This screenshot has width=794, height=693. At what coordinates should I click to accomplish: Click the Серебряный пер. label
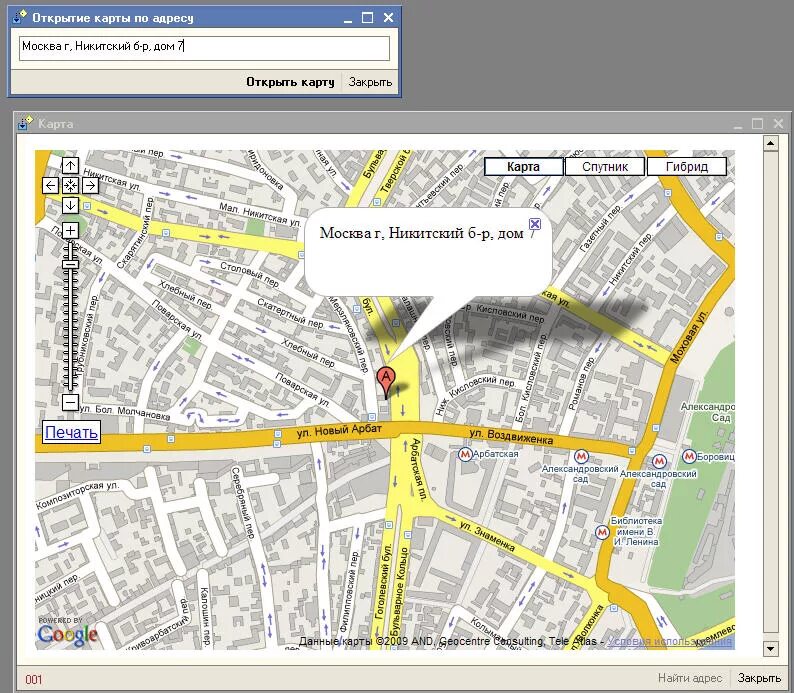(243, 503)
